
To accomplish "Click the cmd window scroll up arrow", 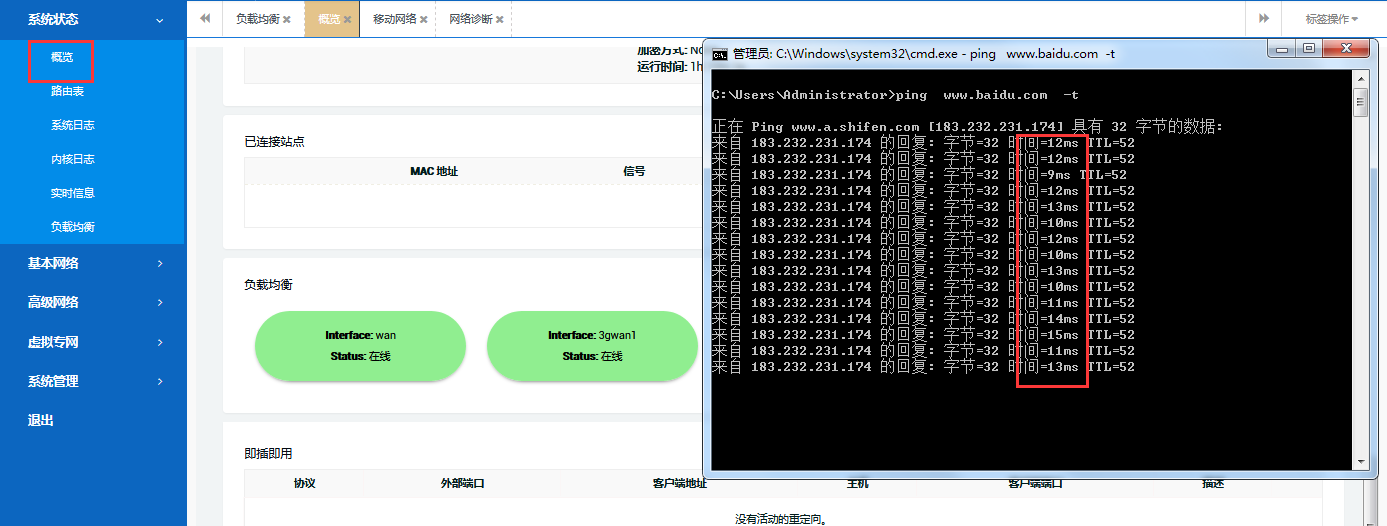I will pyautogui.click(x=1360, y=81).
